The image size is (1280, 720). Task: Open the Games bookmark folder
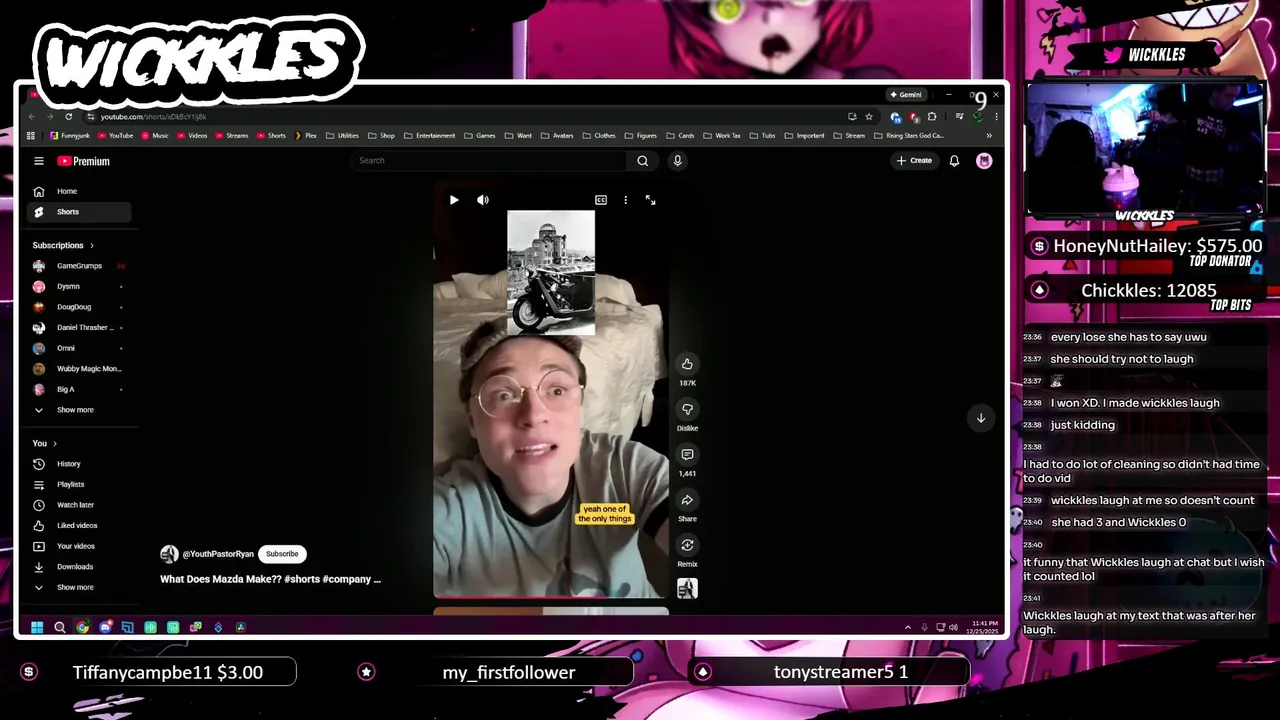tap(480, 135)
